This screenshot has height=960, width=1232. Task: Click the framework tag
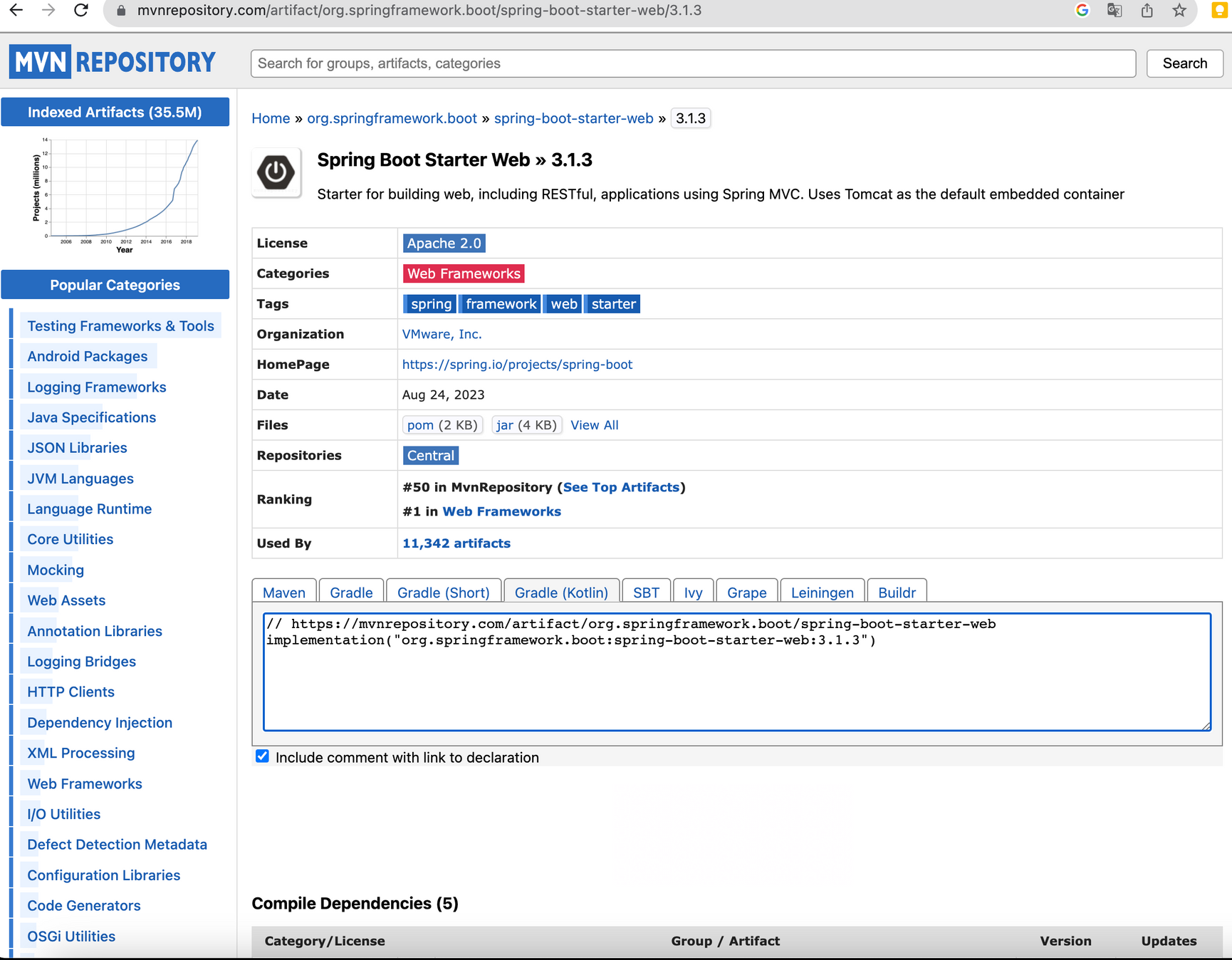(x=501, y=304)
